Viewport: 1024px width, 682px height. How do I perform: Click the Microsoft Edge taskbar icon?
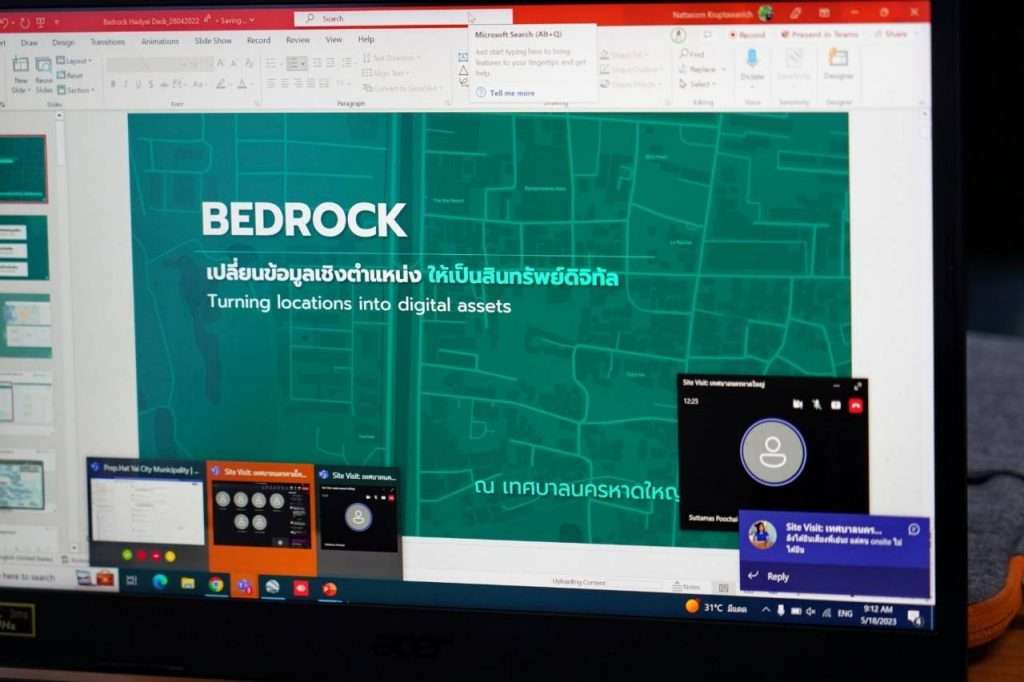[x=159, y=581]
